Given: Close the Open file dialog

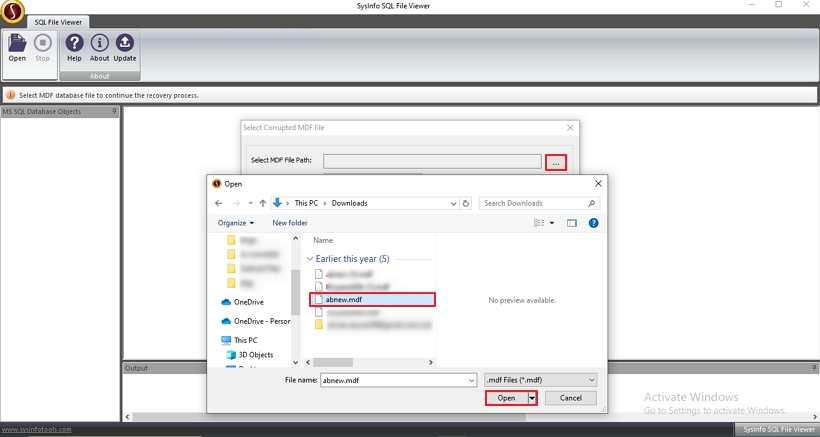Looking at the screenshot, I should click(598, 183).
